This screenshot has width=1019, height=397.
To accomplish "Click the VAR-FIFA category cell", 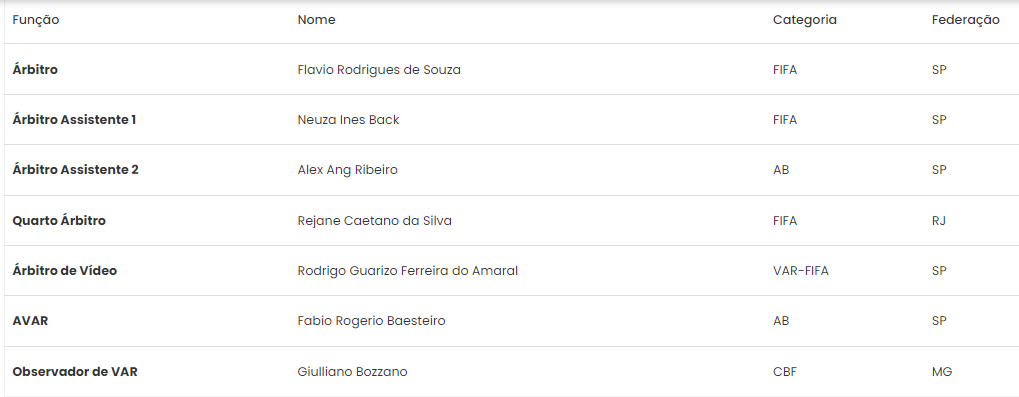I will click(801, 271).
